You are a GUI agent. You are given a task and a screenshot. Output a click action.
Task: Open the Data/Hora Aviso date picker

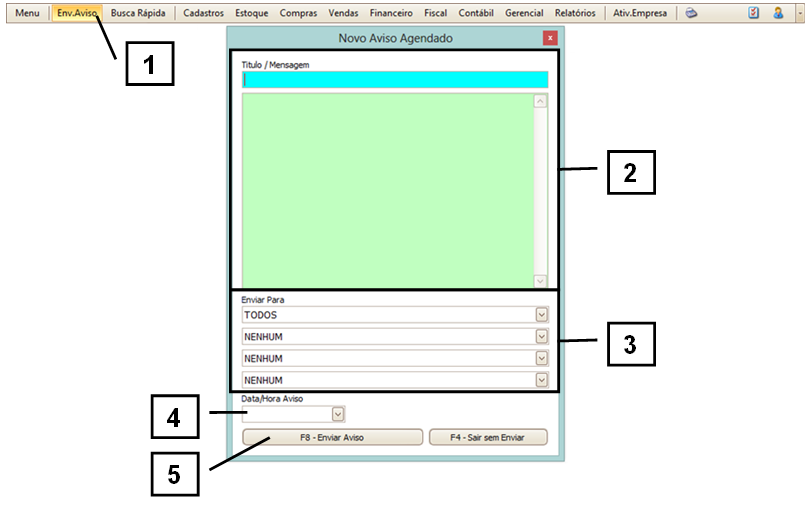click(x=338, y=413)
